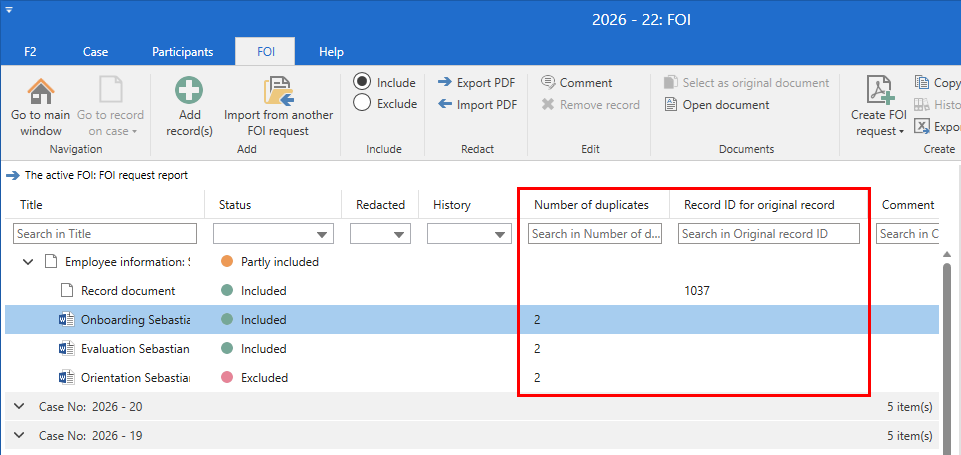Click Export PDF arrow button
The image size is (961, 455).
(477, 83)
